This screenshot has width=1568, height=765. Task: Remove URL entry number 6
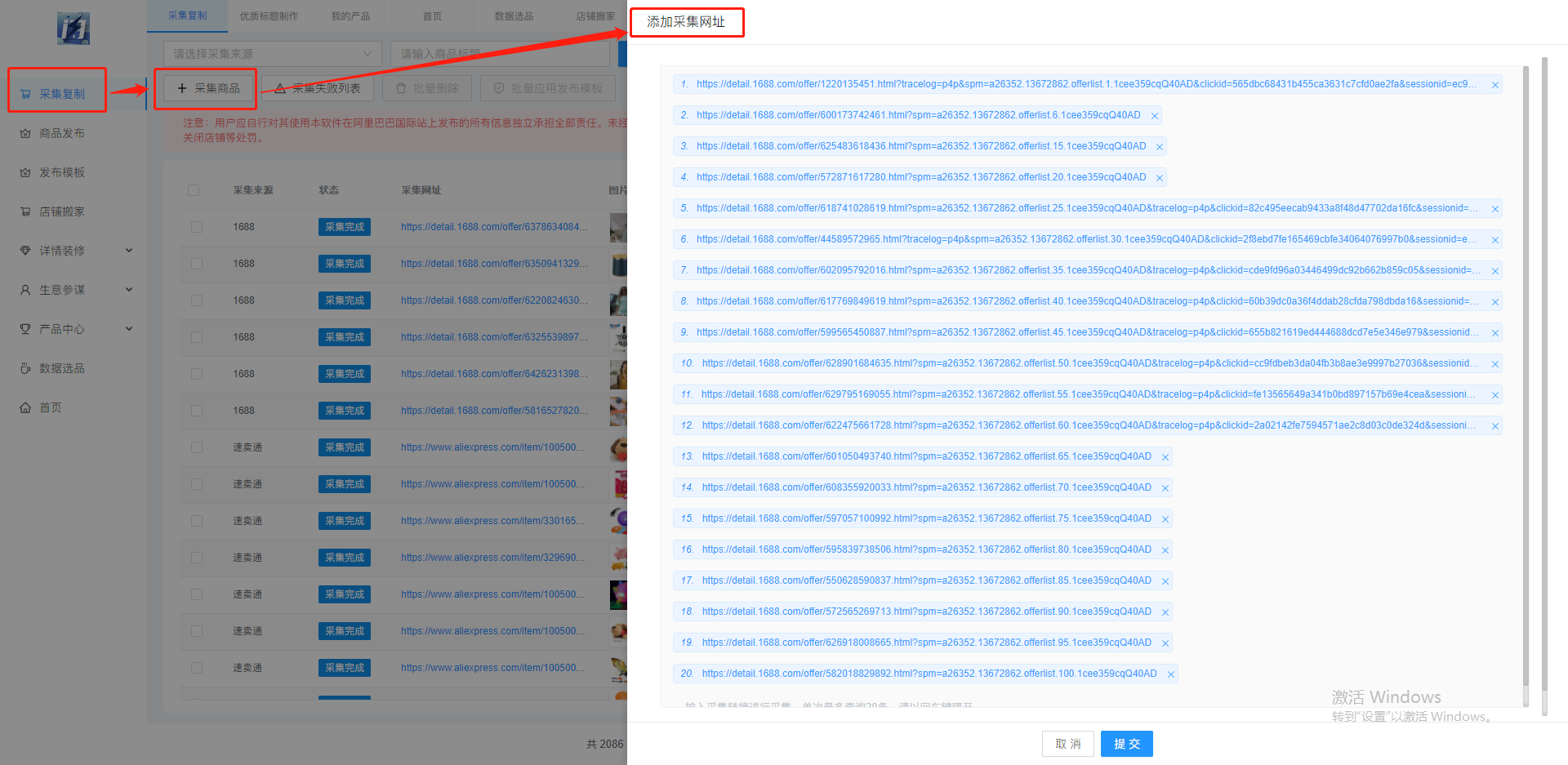tap(1494, 240)
